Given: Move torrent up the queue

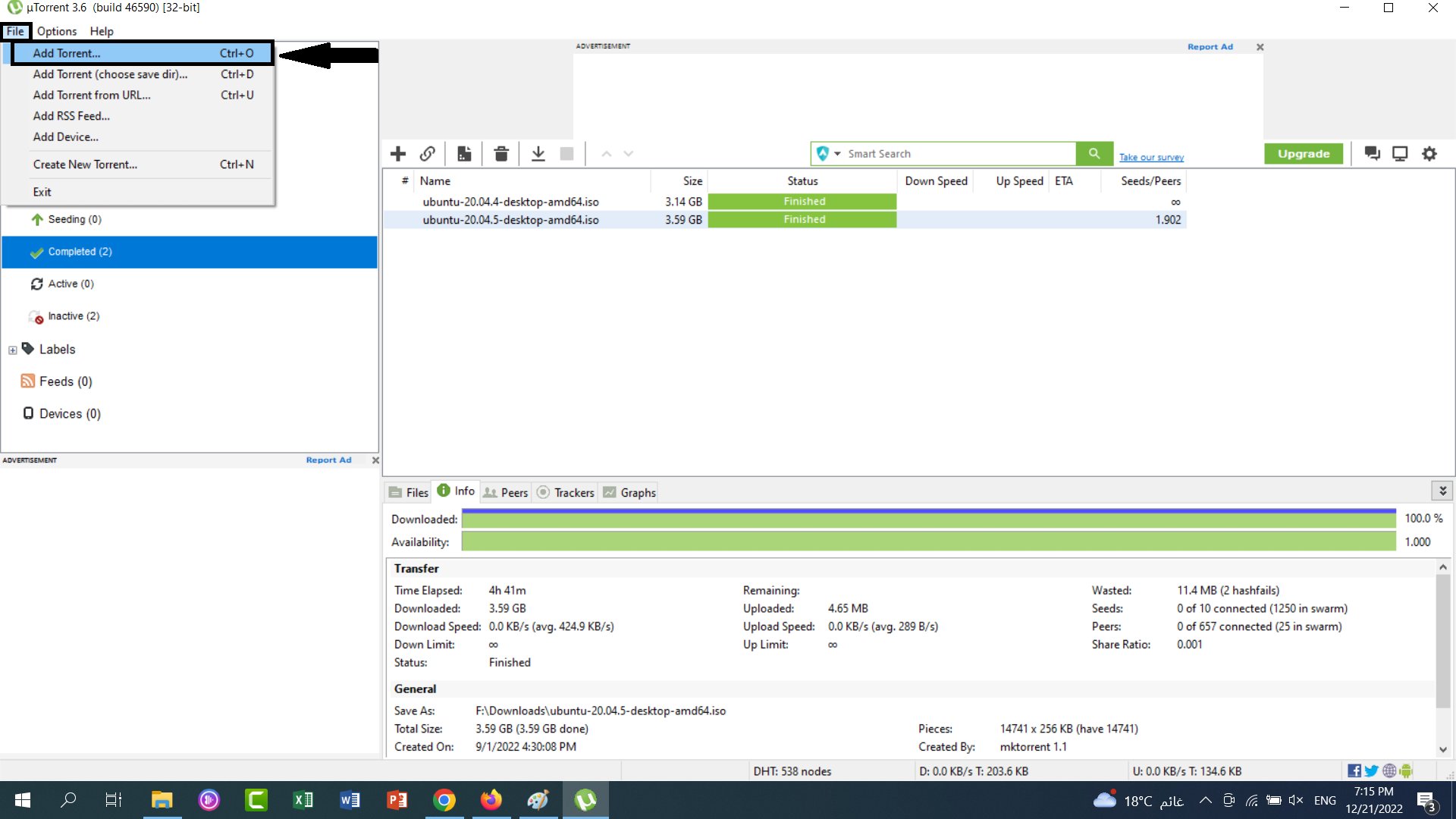Looking at the screenshot, I should coord(607,154).
